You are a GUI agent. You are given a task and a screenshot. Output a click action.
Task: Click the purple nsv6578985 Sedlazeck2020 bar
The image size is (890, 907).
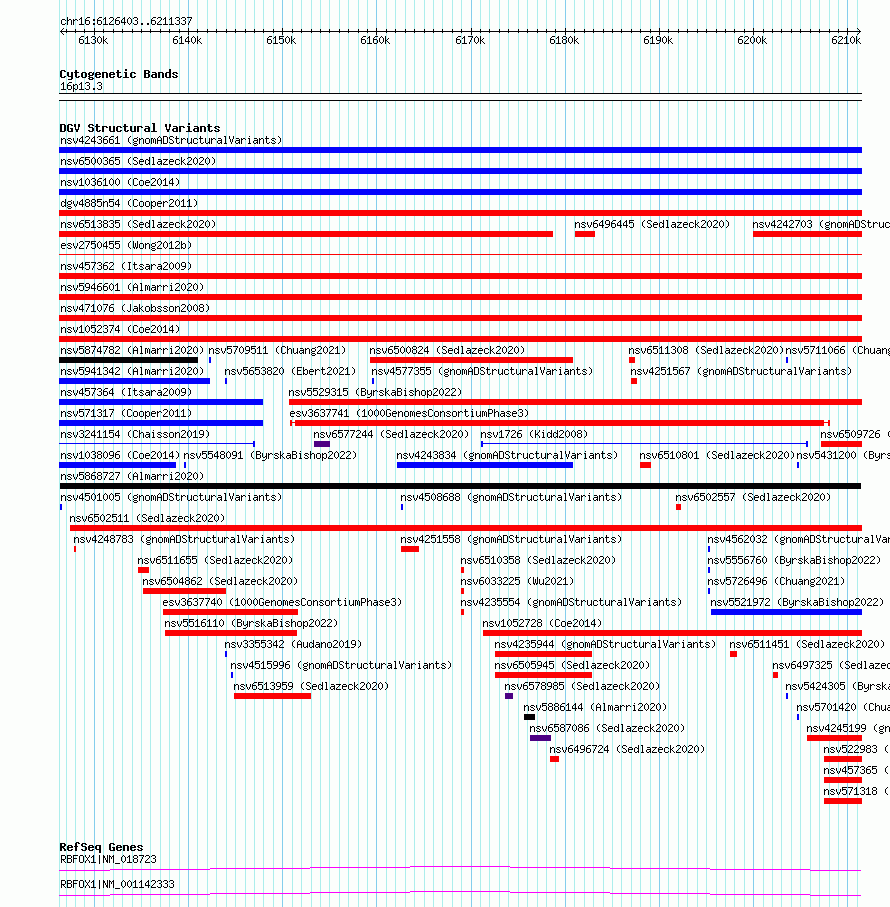tap(509, 696)
